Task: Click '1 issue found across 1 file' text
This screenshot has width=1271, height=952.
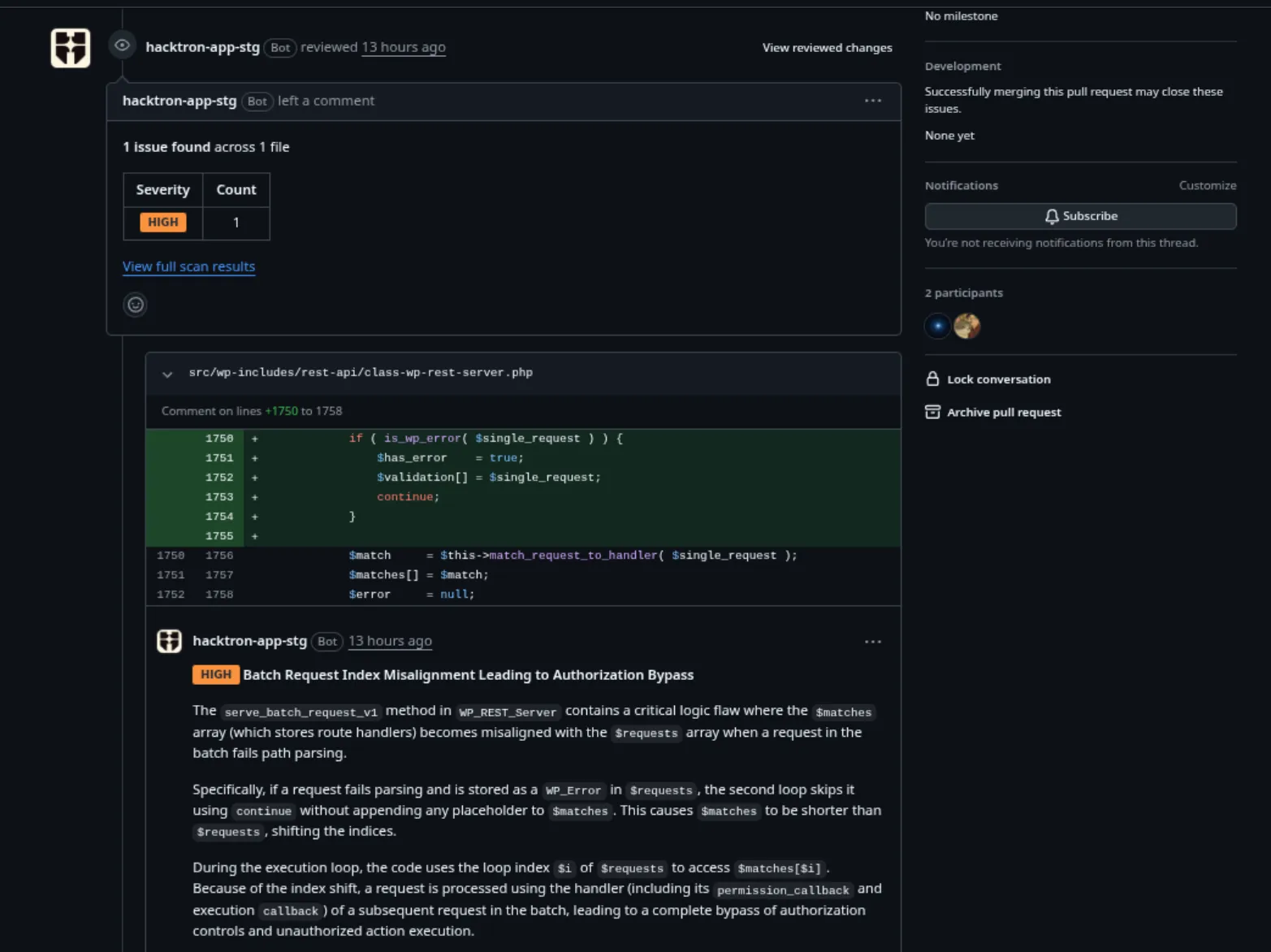Action: point(206,147)
